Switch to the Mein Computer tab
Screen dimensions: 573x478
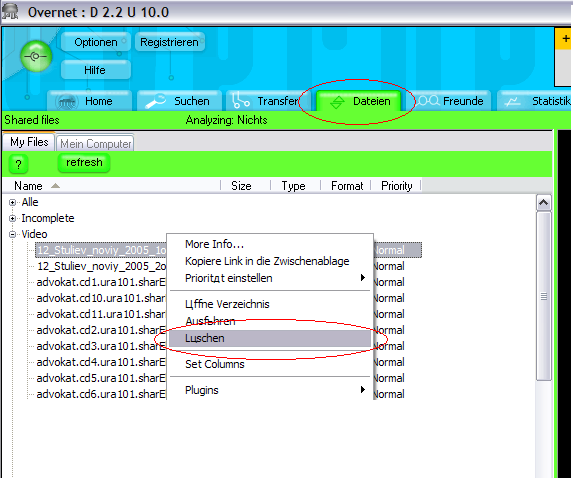coord(95,144)
